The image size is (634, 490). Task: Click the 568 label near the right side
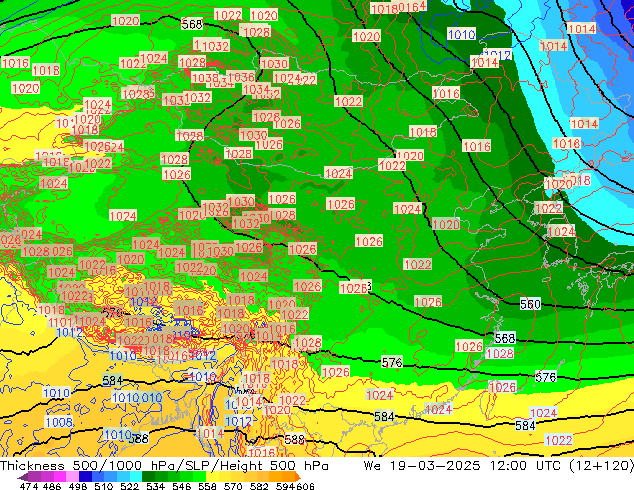tap(505, 339)
